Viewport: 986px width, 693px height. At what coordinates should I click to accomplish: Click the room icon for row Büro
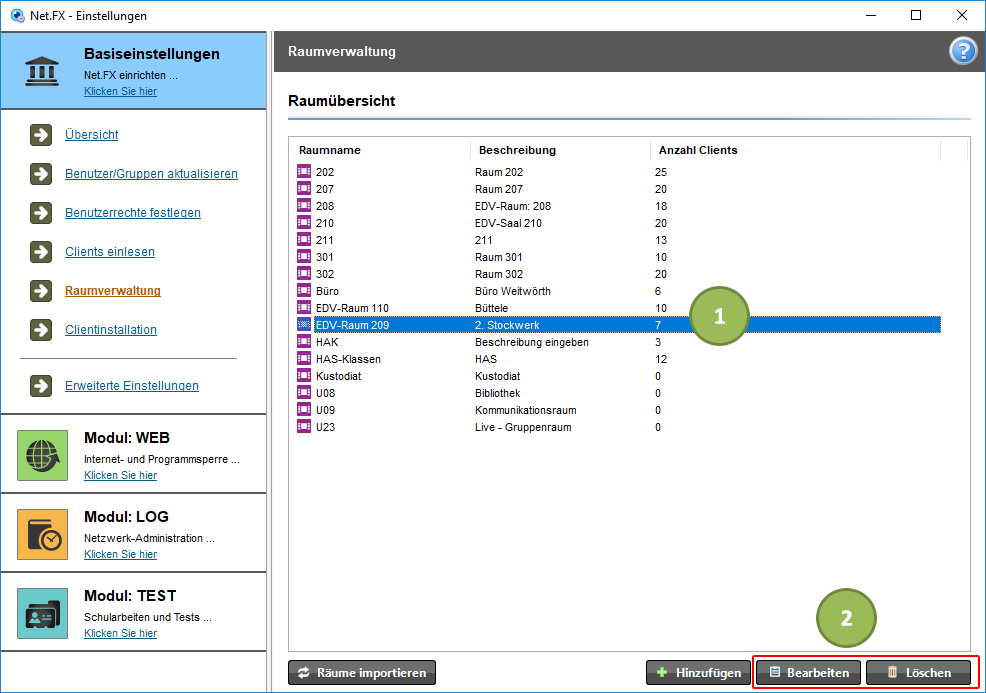304,290
